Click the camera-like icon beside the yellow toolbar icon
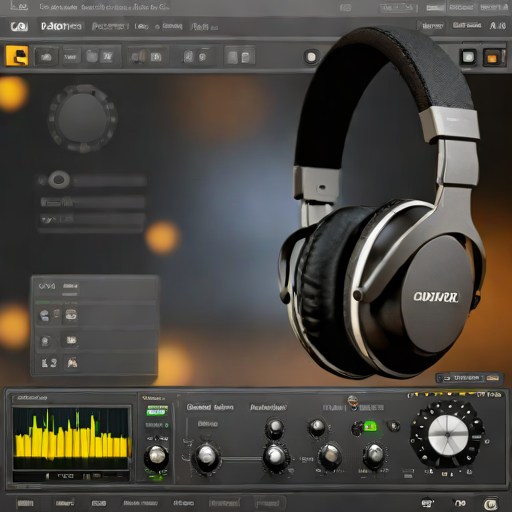The width and height of the screenshot is (512, 512). coord(46,57)
